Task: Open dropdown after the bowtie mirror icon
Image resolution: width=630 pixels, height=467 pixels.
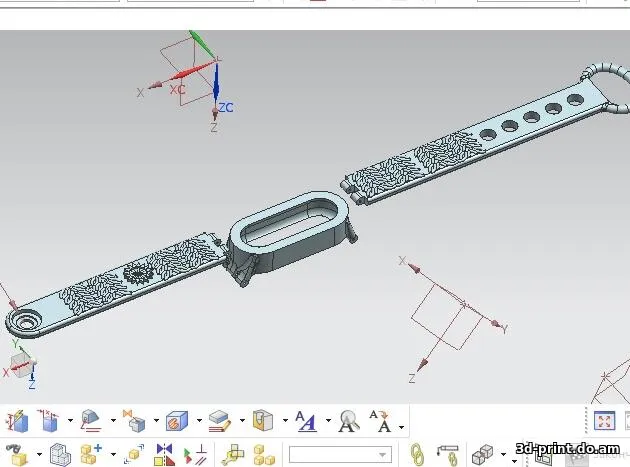Action: click(156, 421)
